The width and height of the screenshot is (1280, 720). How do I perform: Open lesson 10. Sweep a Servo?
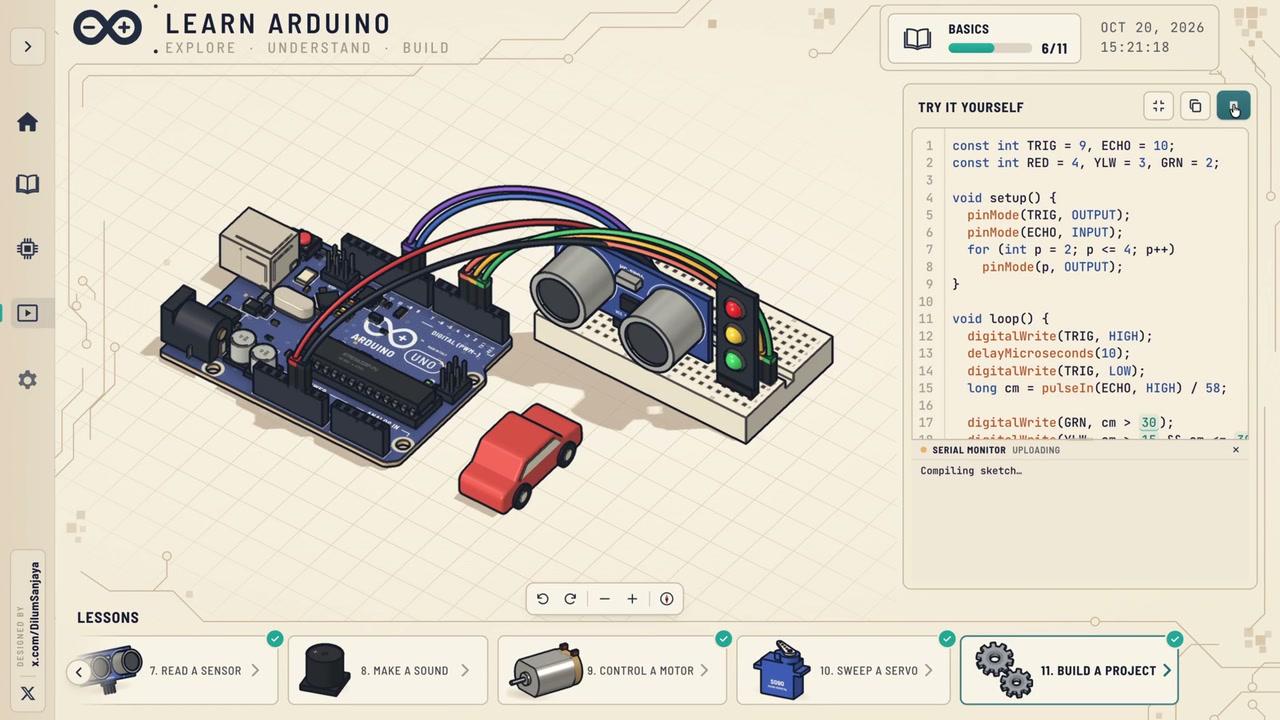click(x=843, y=670)
